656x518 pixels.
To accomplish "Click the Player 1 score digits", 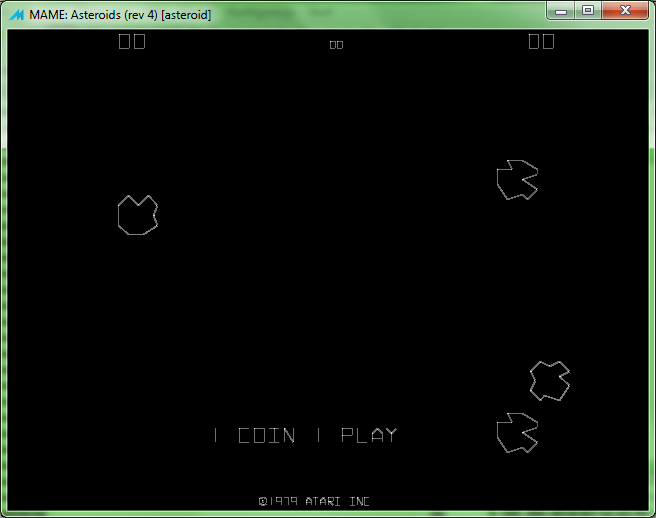I will pyautogui.click(x=132, y=41).
